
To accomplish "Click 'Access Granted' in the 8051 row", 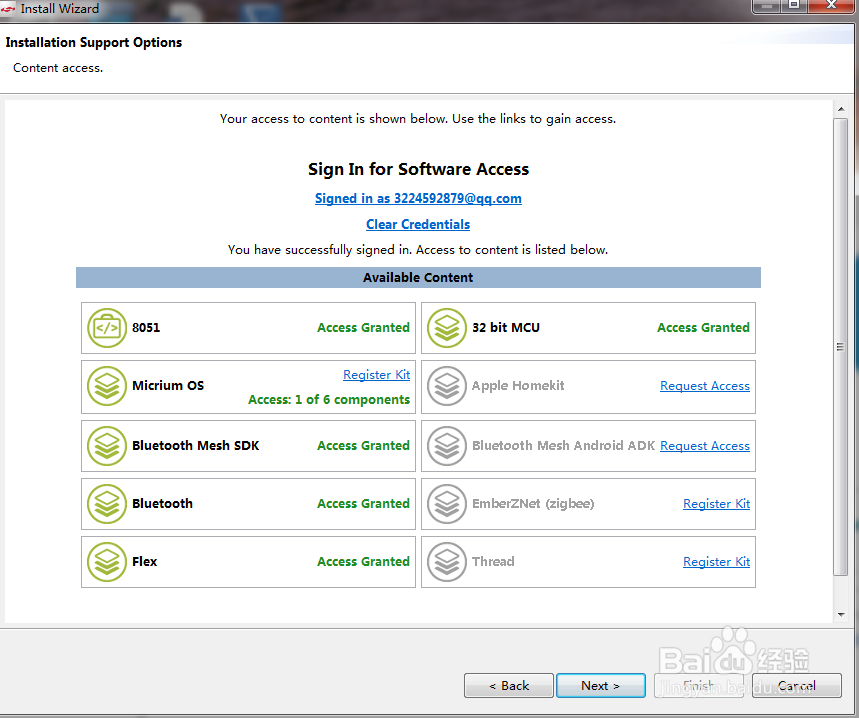I will (x=363, y=328).
